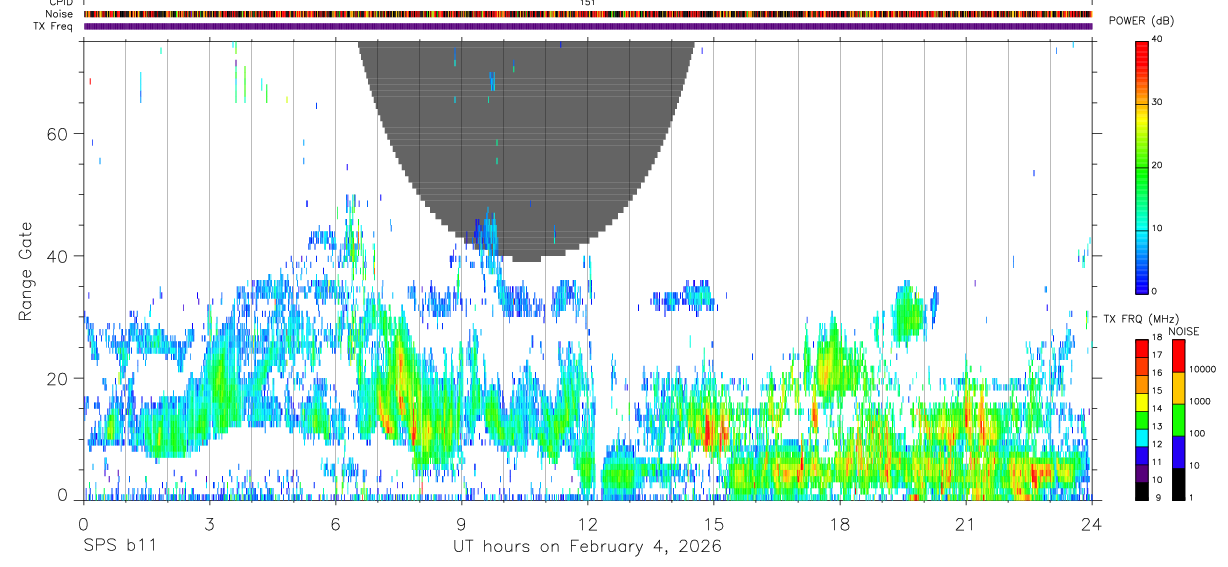Select the 10000 label on the NOISE legend
Viewport: 1228px width, 567px height.
pos(1202,369)
